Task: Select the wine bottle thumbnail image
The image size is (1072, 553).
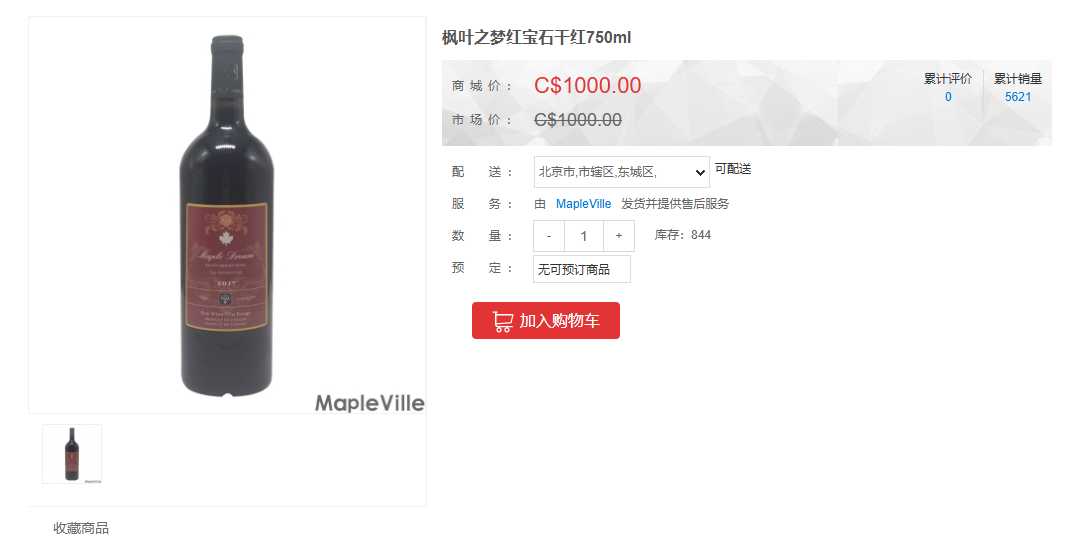Action: click(72, 454)
